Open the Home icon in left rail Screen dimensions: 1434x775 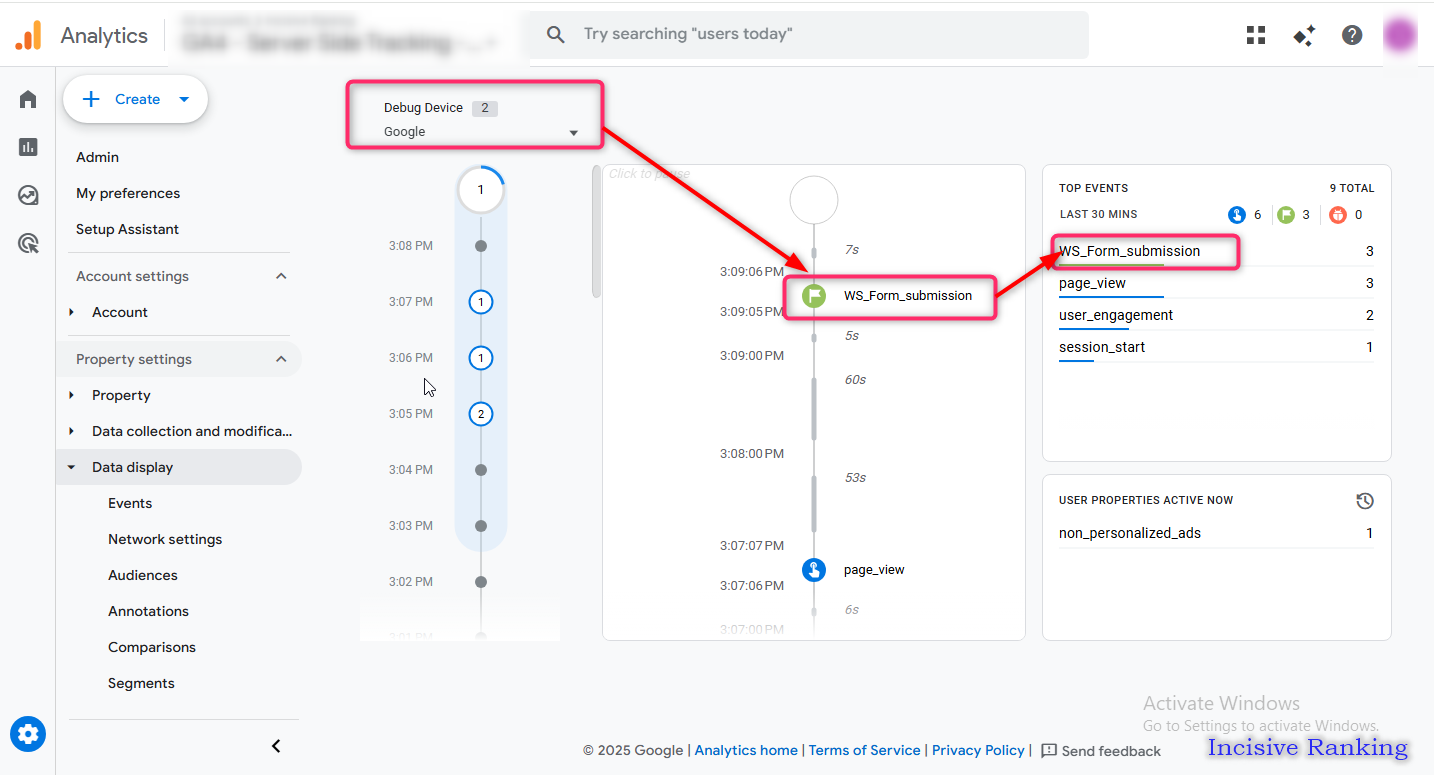pyautogui.click(x=28, y=99)
